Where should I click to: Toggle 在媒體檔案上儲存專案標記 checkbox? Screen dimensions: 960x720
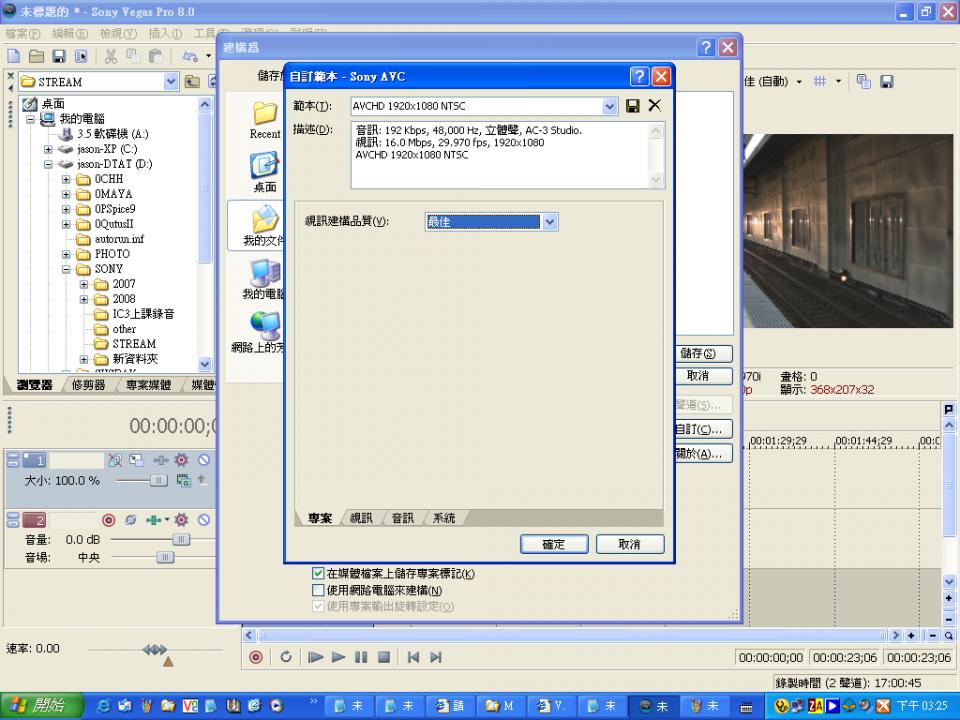point(318,574)
